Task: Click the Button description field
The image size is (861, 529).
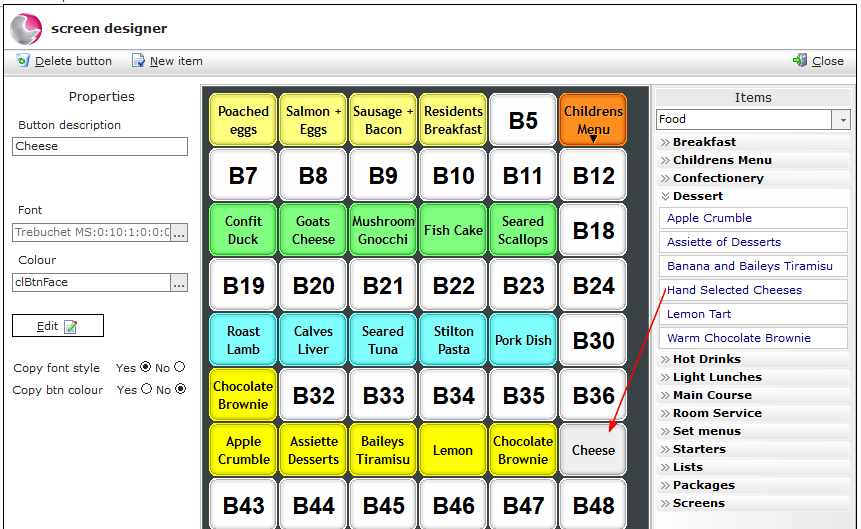Action: (100, 146)
